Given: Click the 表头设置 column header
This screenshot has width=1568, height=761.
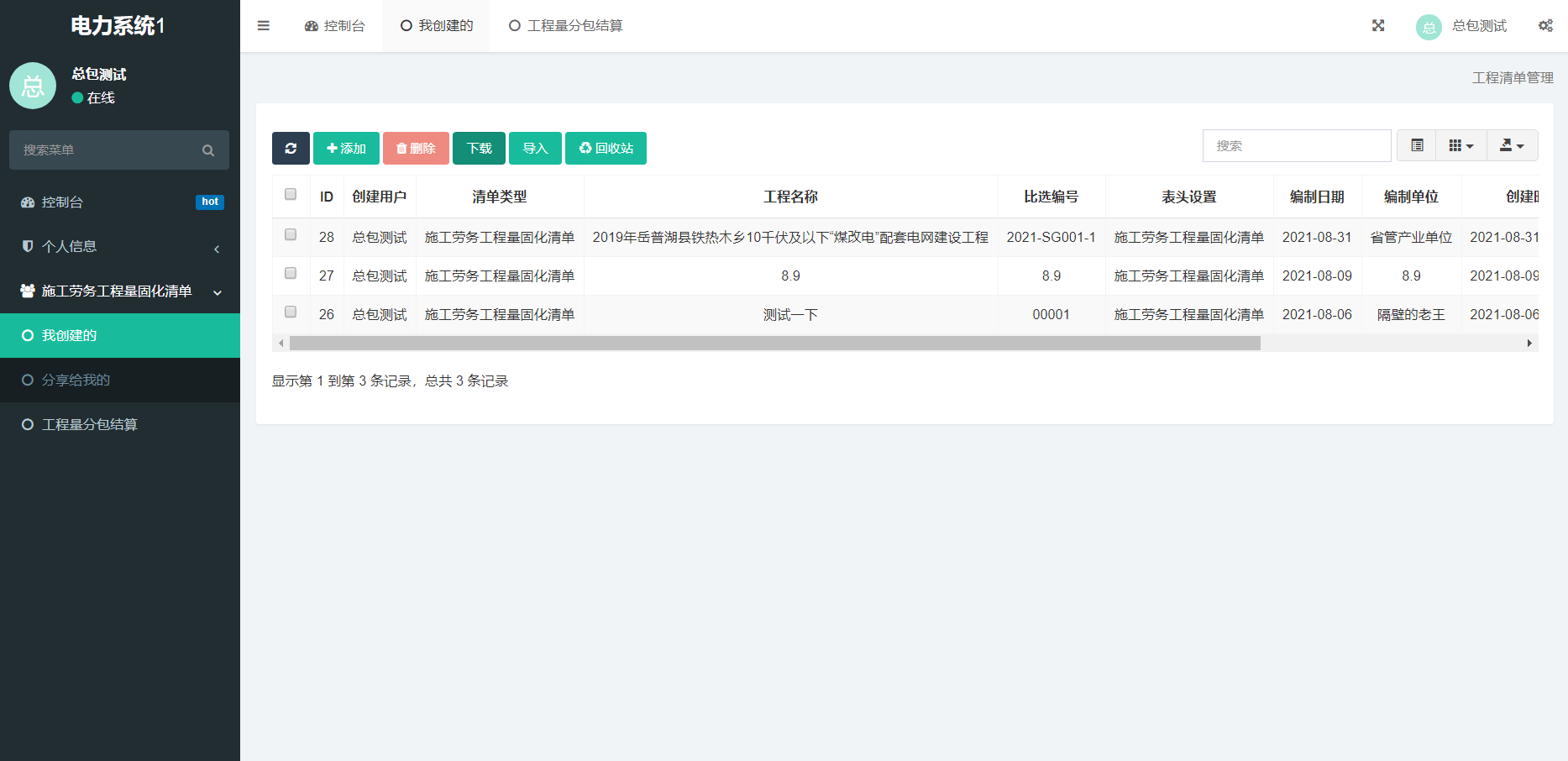Looking at the screenshot, I should click(x=1189, y=197).
